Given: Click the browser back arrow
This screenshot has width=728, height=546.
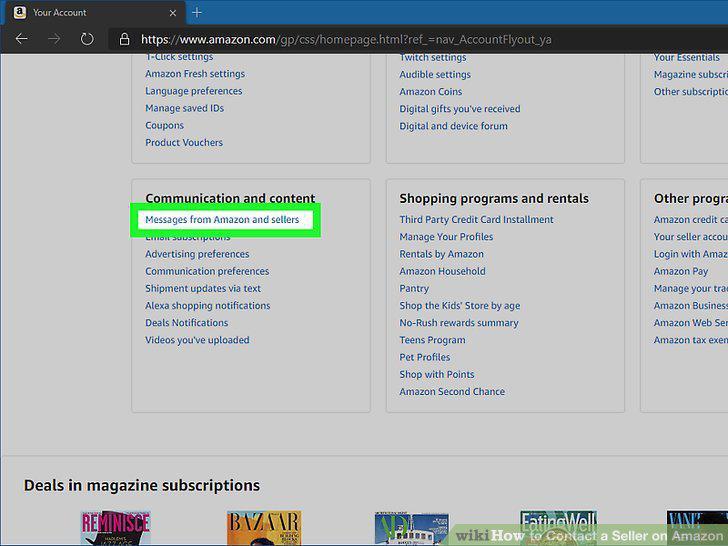Looking at the screenshot, I should (x=21, y=39).
